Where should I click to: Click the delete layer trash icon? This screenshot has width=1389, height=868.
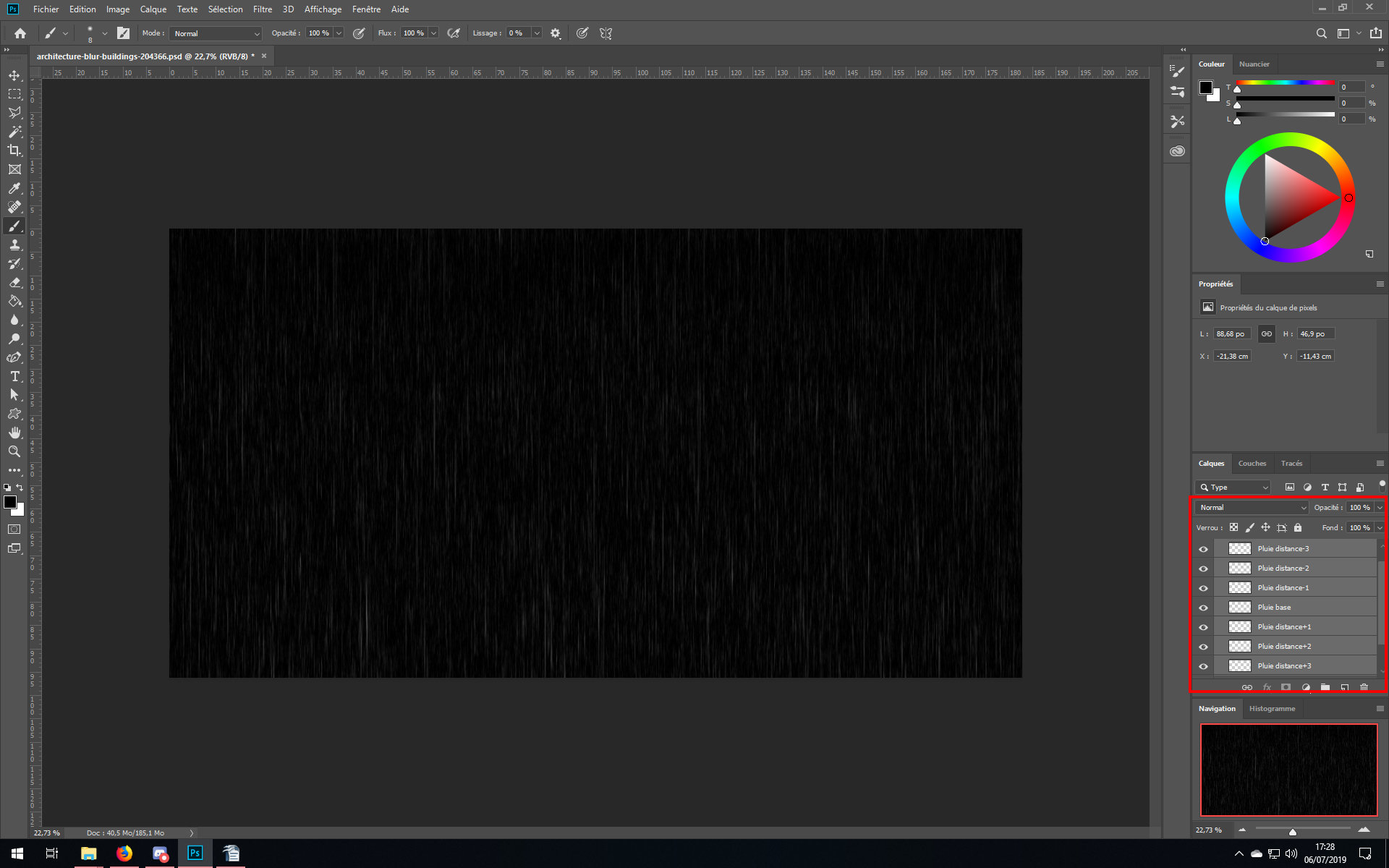pos(1364,687)
